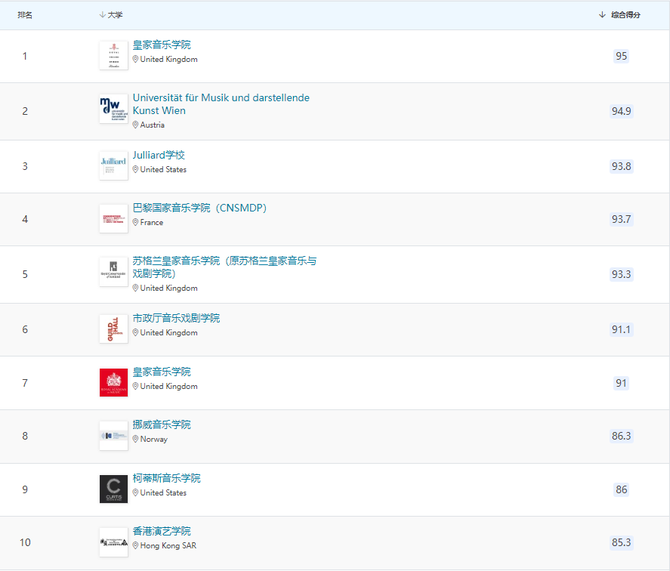
Task: Click the location pin in the 柯蒂斯音乐学院 row
Action: [x=135, y=492]
